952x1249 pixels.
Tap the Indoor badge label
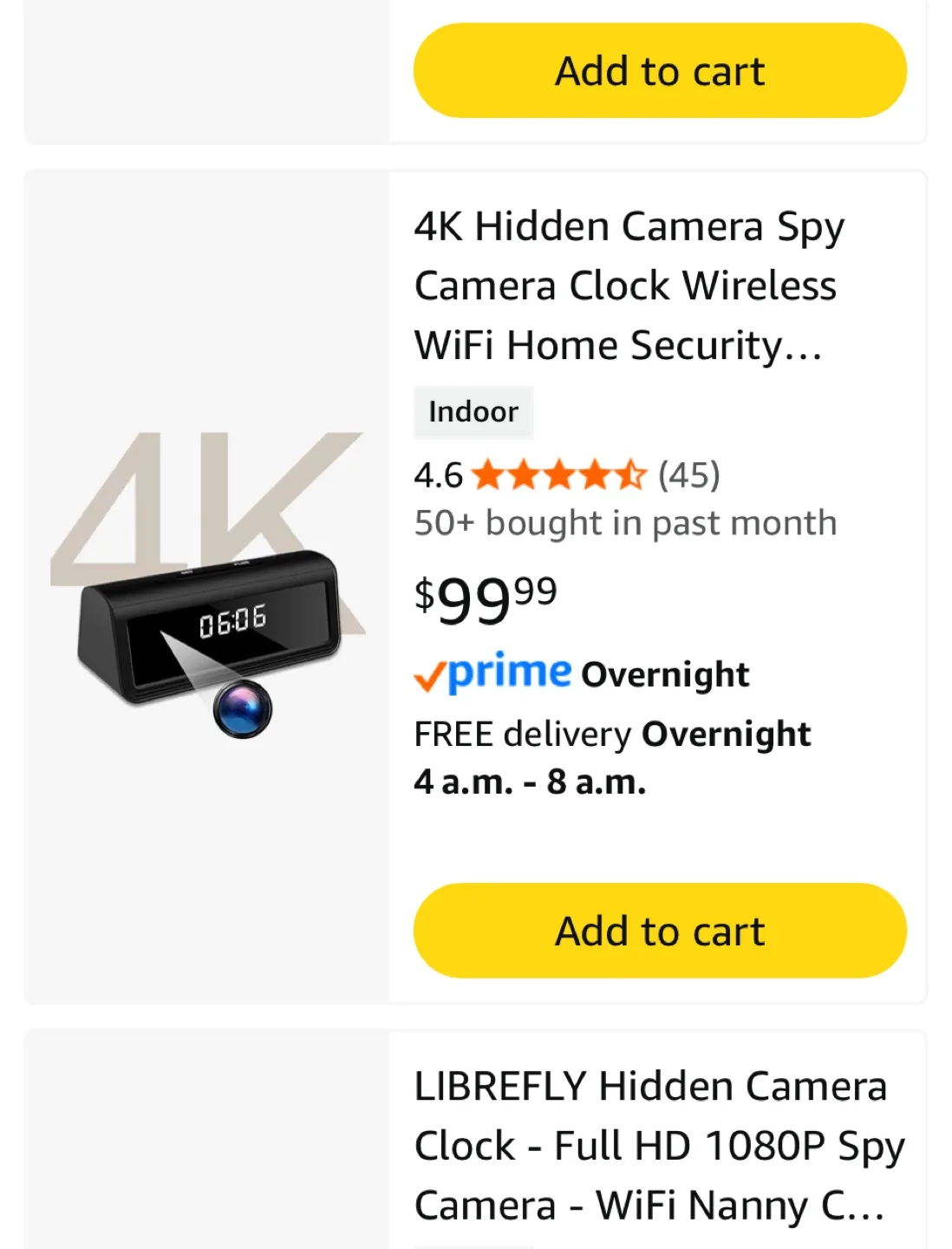tap(473, 412)
